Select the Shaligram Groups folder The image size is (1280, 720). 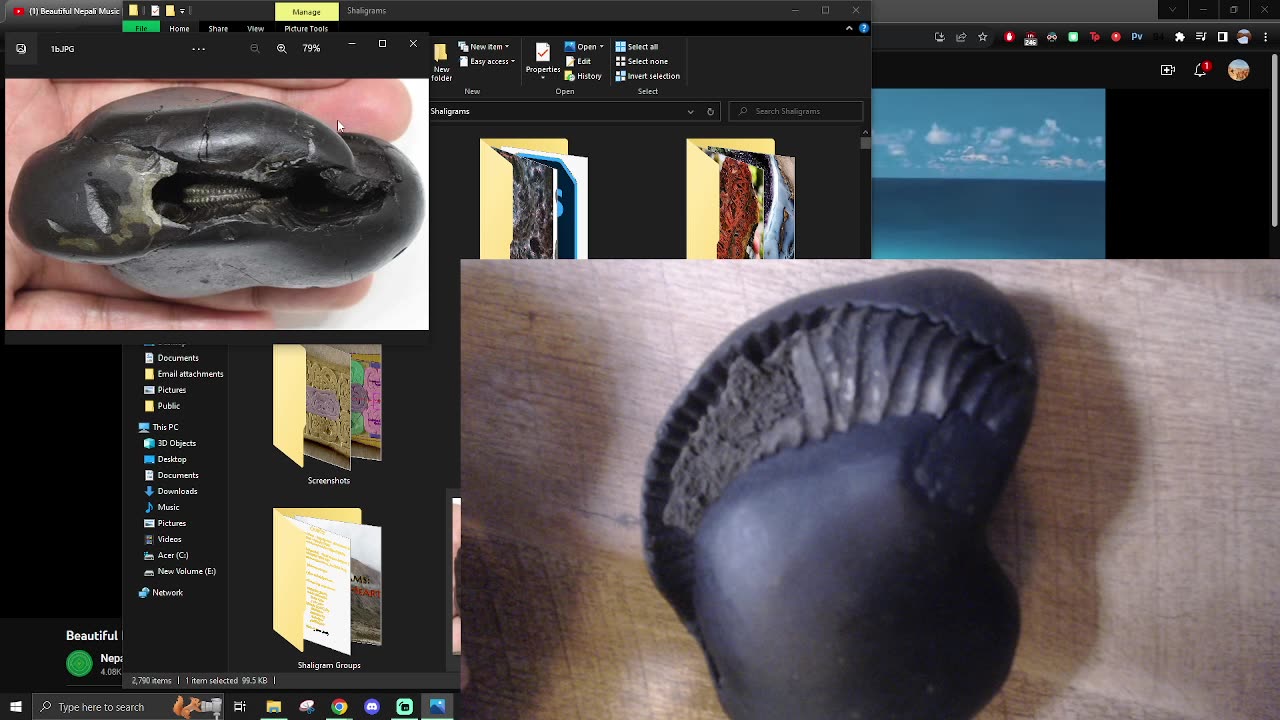pyautogui.click(x=328, y=590)
